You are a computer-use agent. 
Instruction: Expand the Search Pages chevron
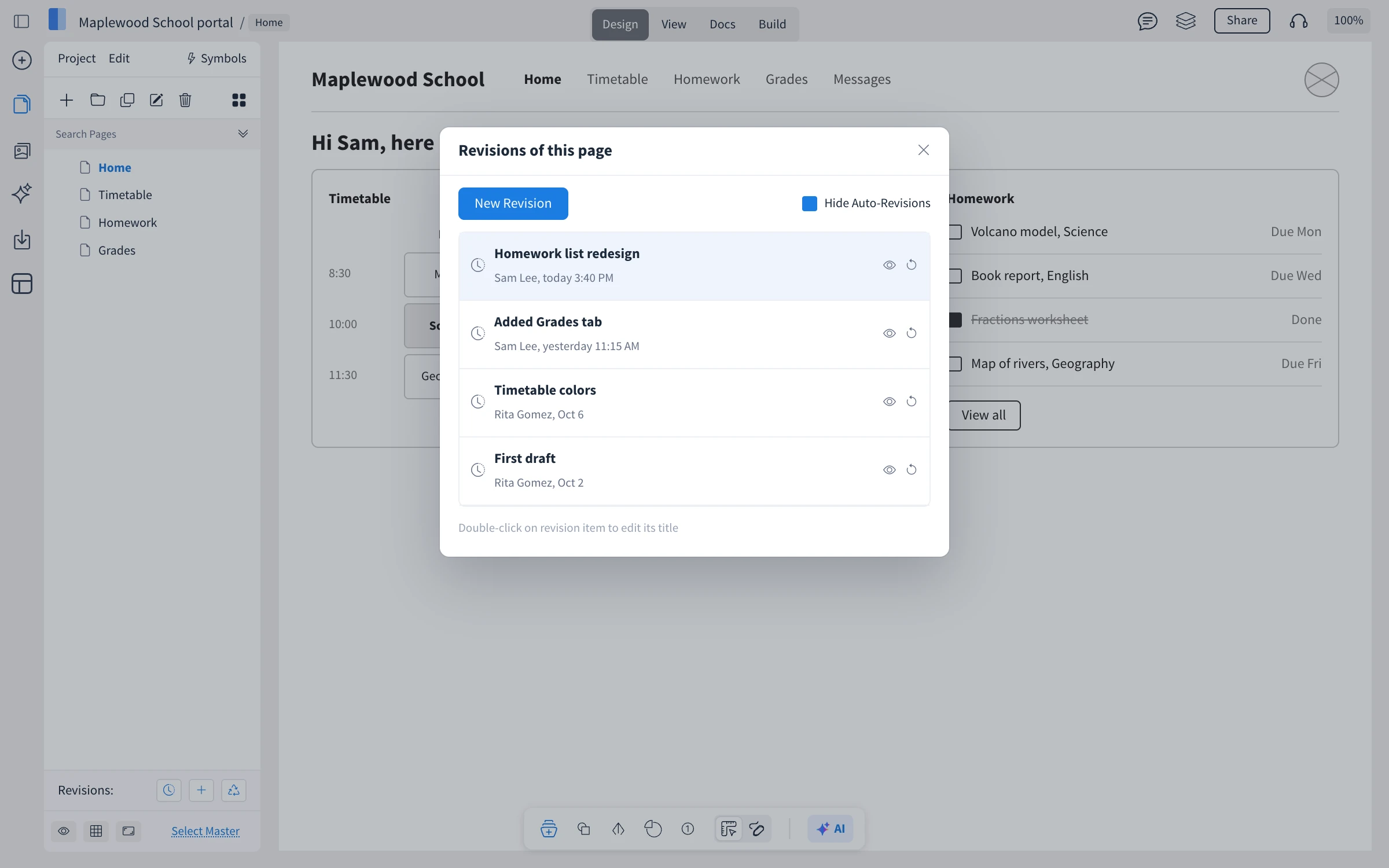(x=243, y=134)
